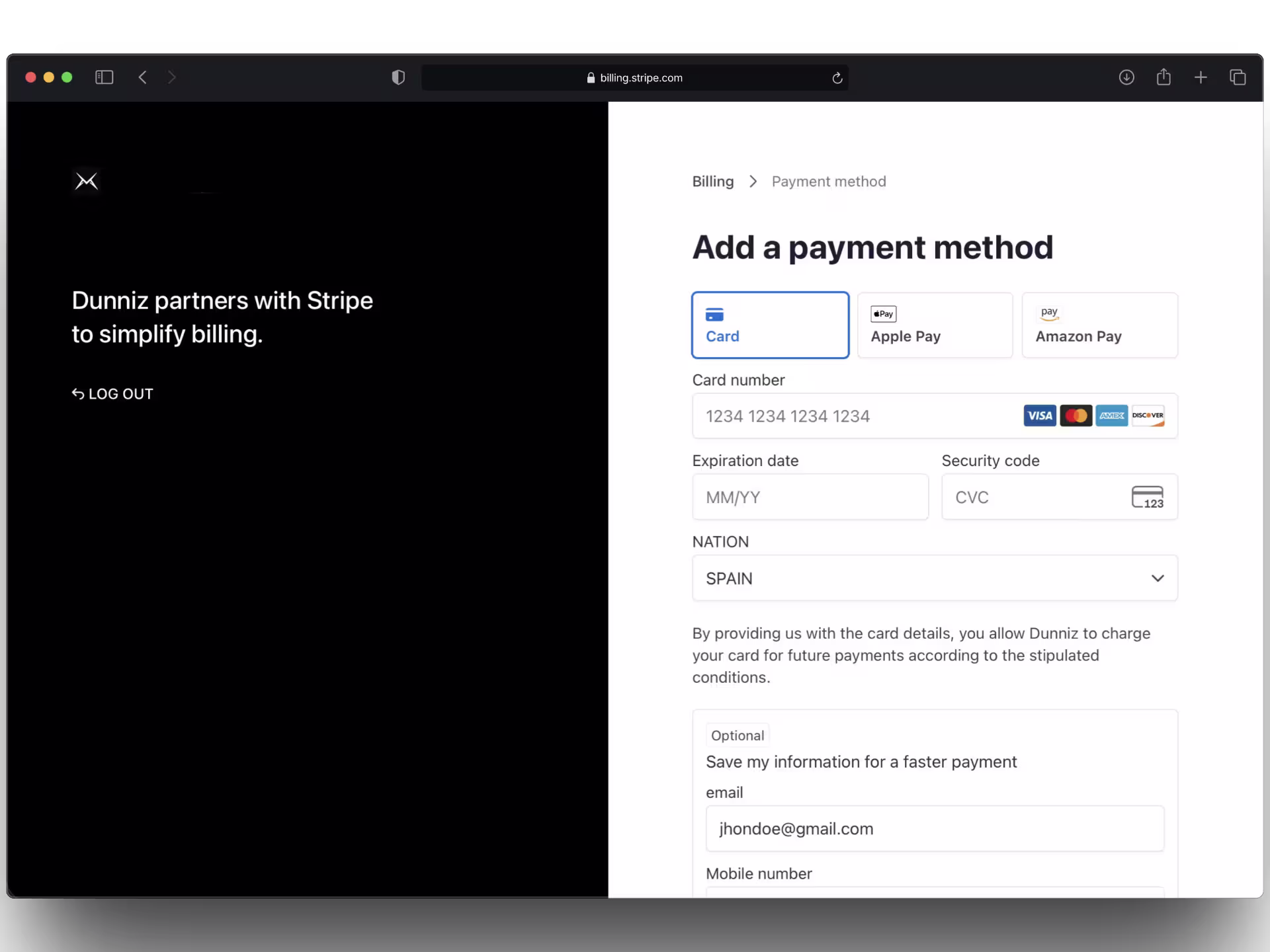The width and height of the screenshot is (1270, 952).
Task: Open the Safari share menu
Action: (x=1164, y=77)
